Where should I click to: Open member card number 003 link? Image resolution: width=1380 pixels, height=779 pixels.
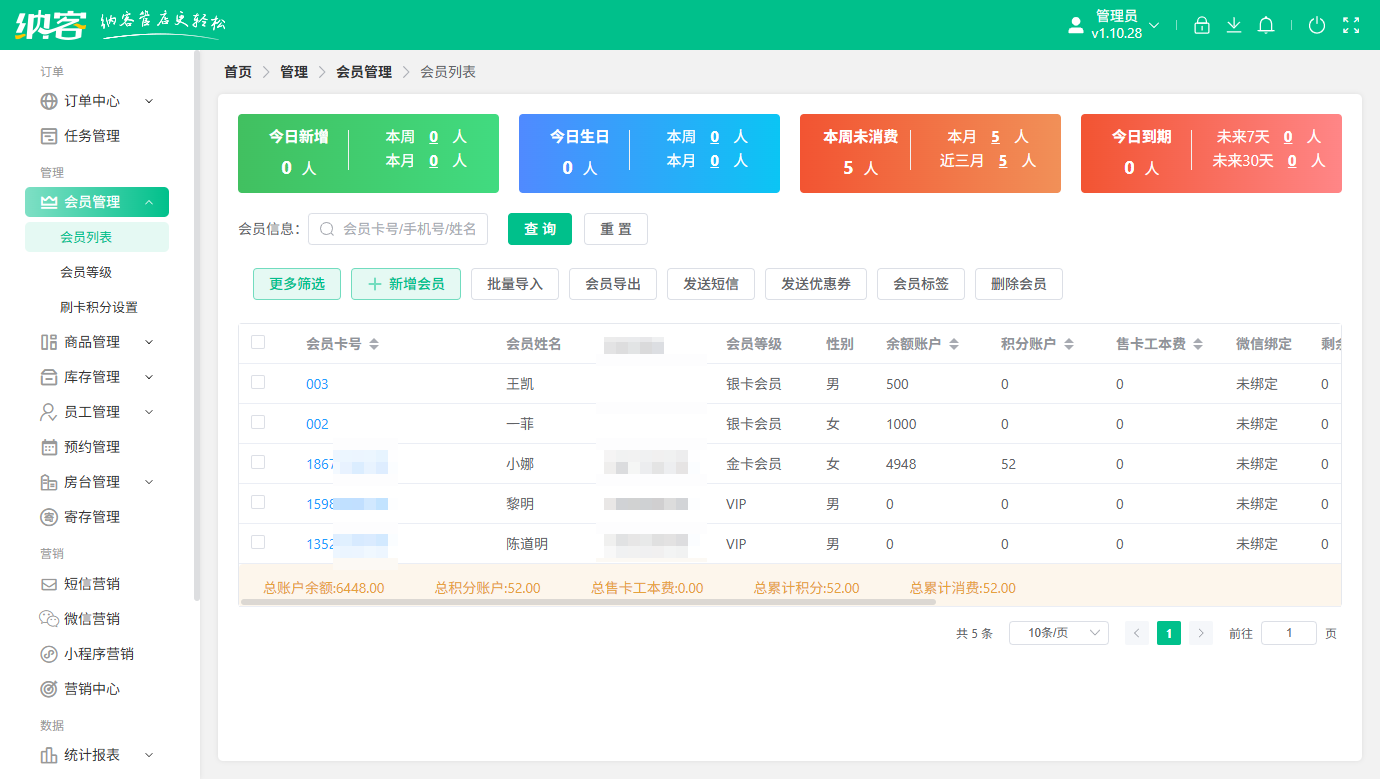click(317, 384)
